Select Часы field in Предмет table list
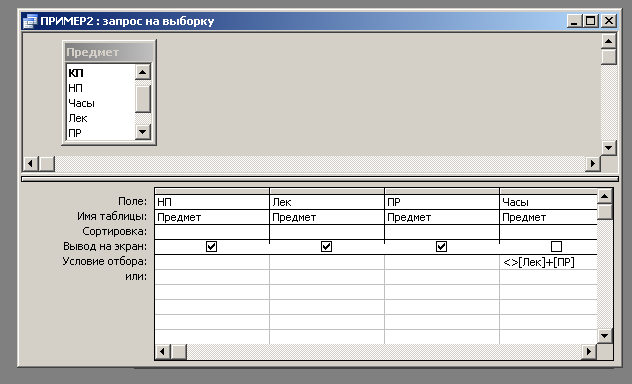The height and width of the screenshot is (384, 632). 81,103
